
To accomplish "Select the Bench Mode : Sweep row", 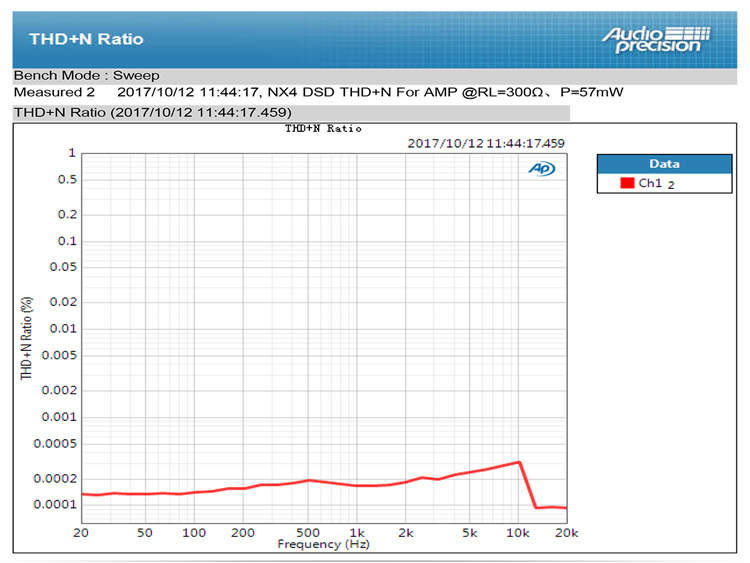I will [86, 75].
